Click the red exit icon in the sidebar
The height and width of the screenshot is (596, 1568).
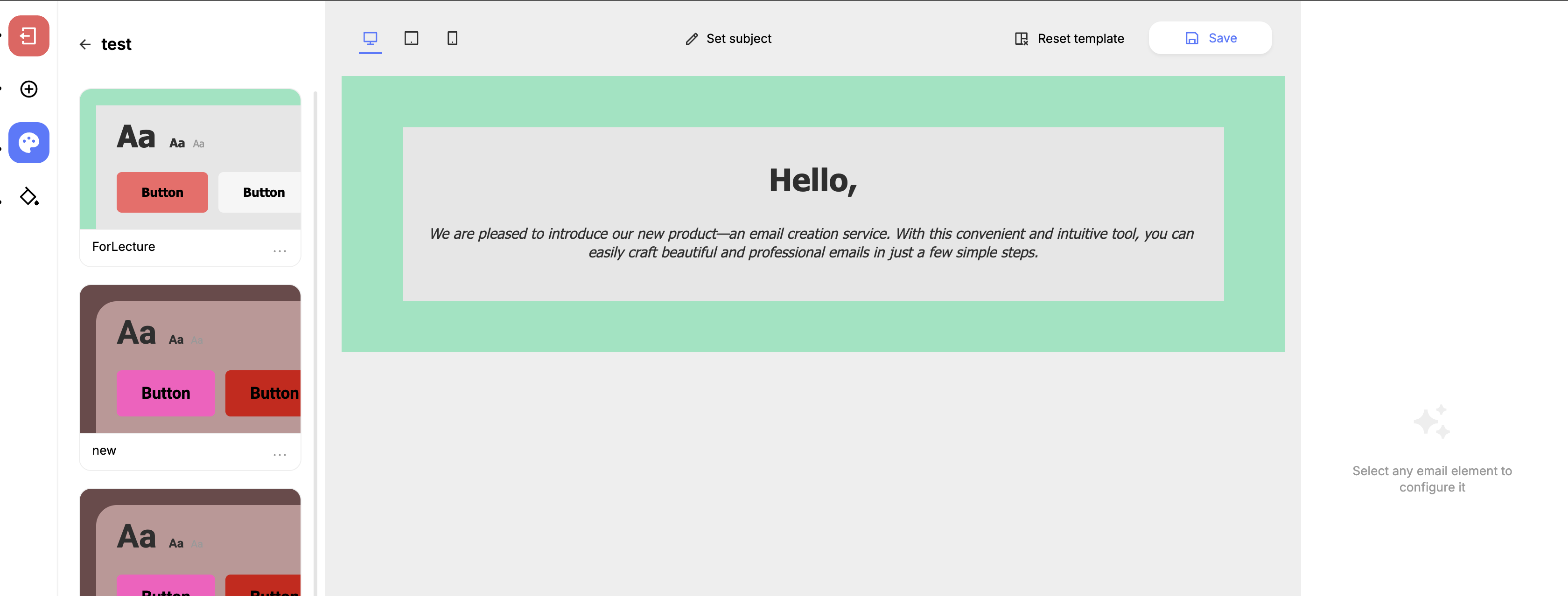(28, 36)
